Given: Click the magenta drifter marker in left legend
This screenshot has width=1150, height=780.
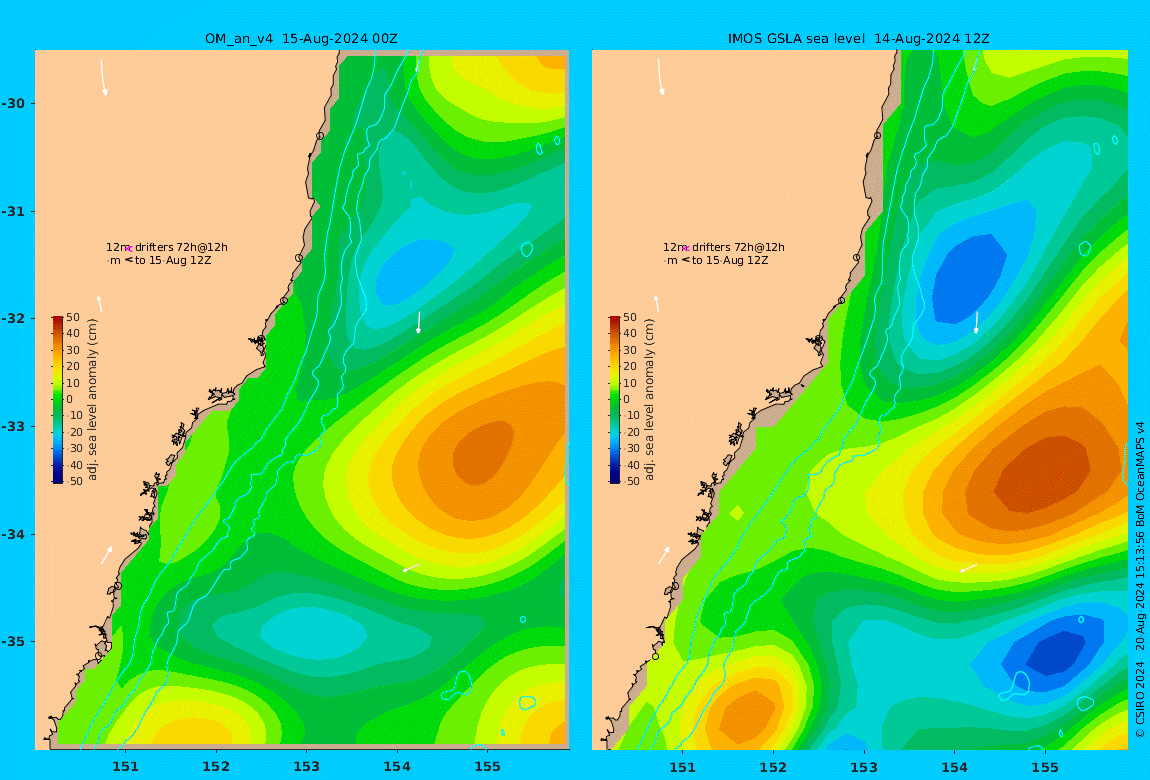Looking at the screenshot, I should (128, 249).
